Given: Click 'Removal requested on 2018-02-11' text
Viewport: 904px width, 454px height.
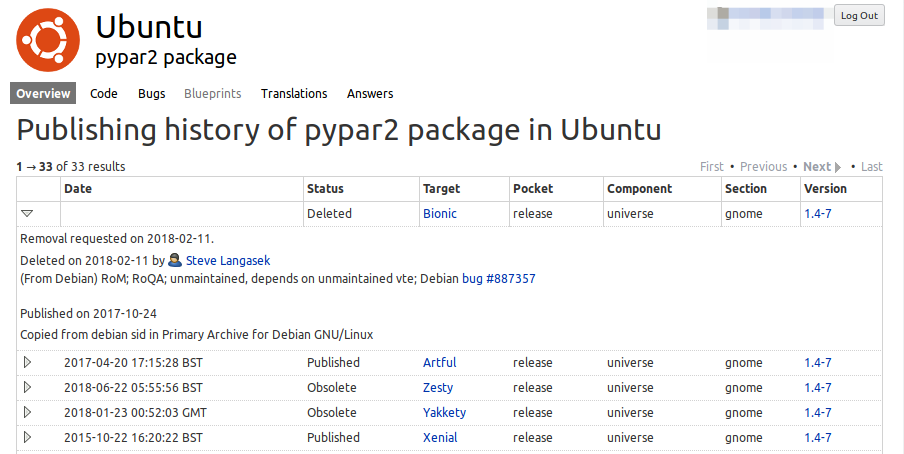Looking at the screenshot, I should tap(116, 239).
